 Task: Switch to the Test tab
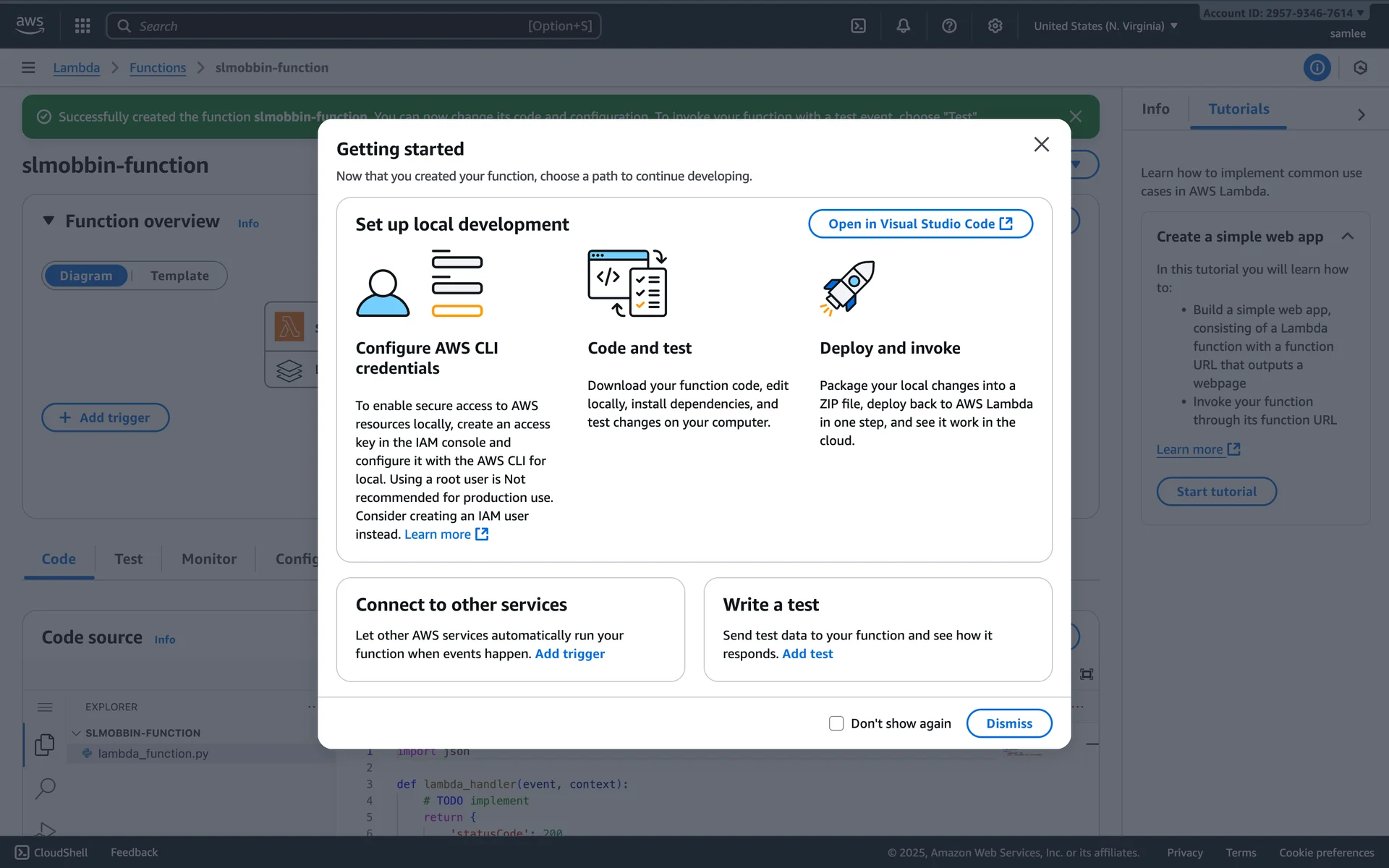pos(128,559)
